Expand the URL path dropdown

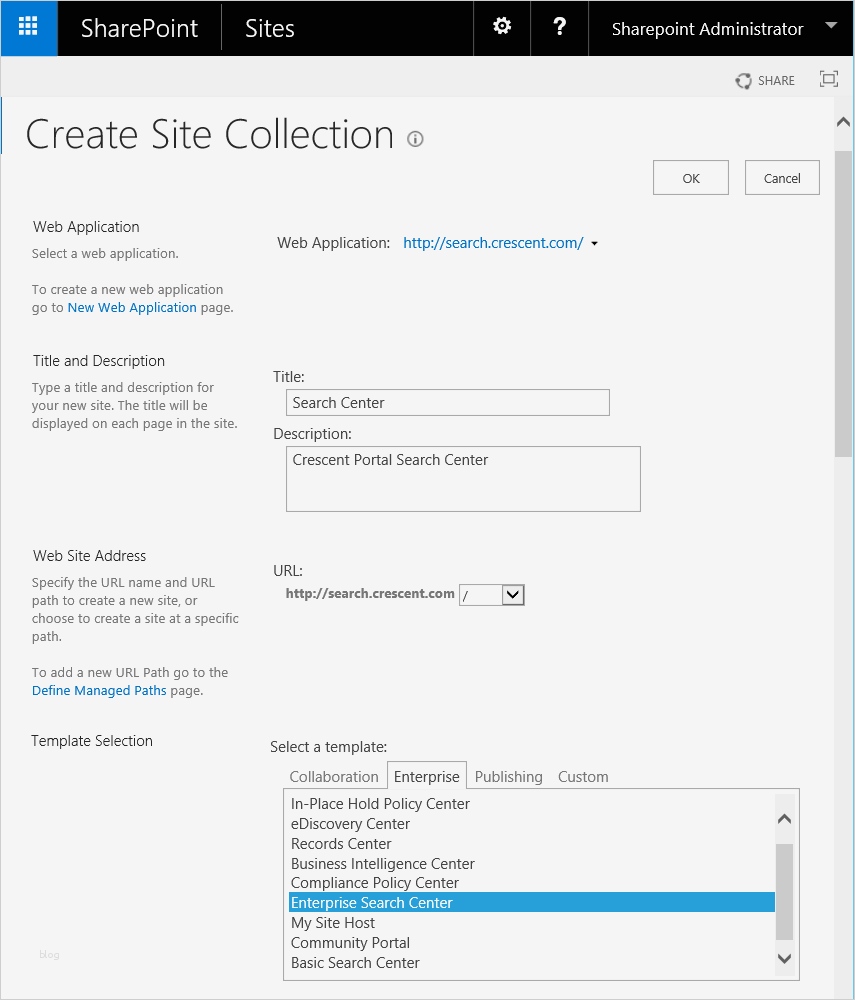click(x=512, y=595)
